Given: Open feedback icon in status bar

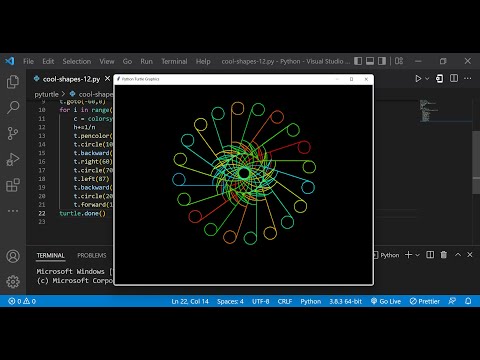Looking at the screenshot, I should pos(452,301).
